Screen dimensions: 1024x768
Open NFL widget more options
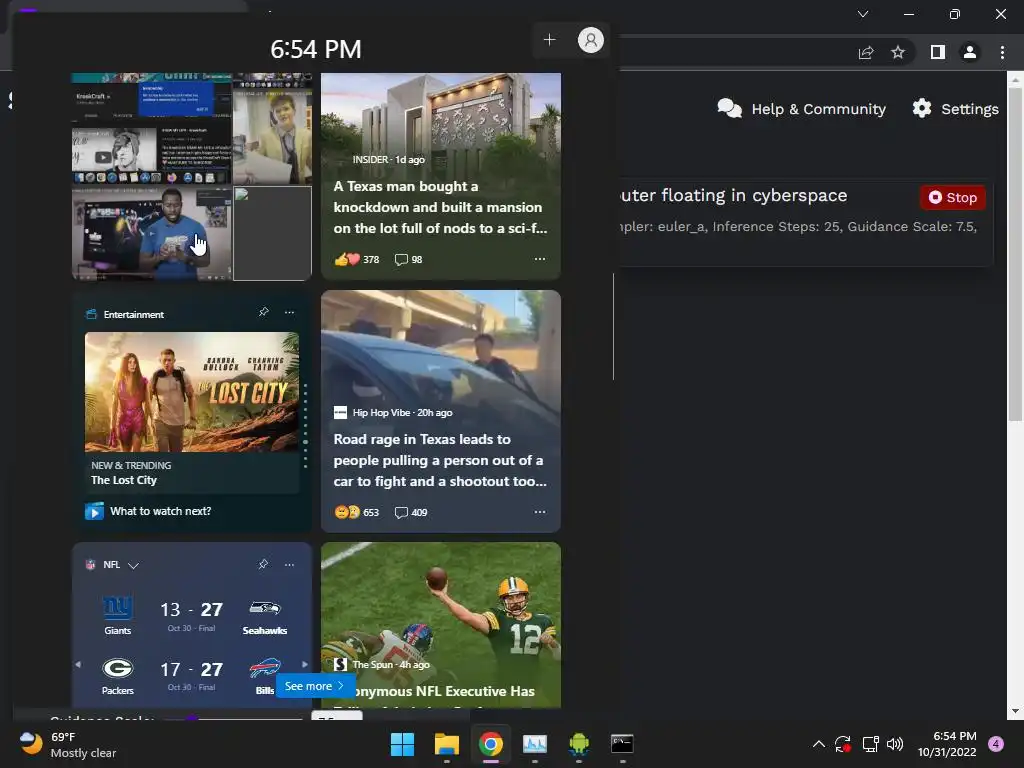click(289, 564)
